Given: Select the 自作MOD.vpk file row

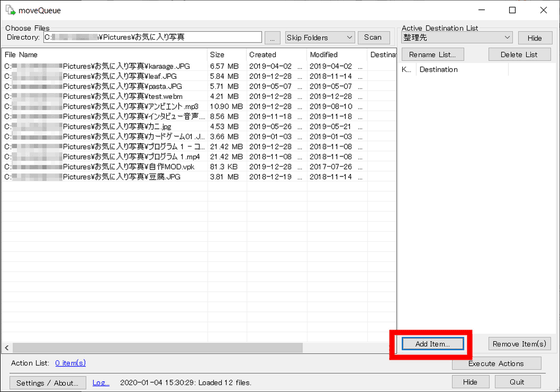Looking at the screenshot, I should coord(199,167).
